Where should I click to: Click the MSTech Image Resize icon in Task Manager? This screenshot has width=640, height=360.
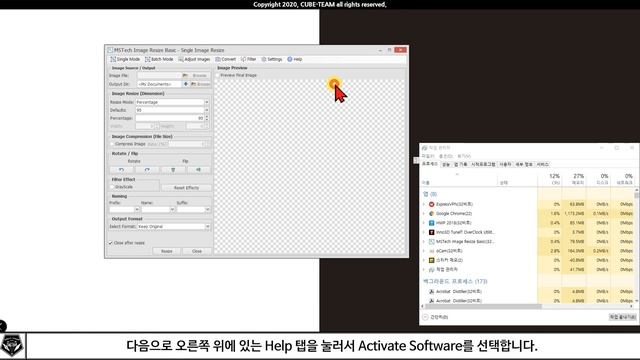pyautogui.click(x=431, y=242)
